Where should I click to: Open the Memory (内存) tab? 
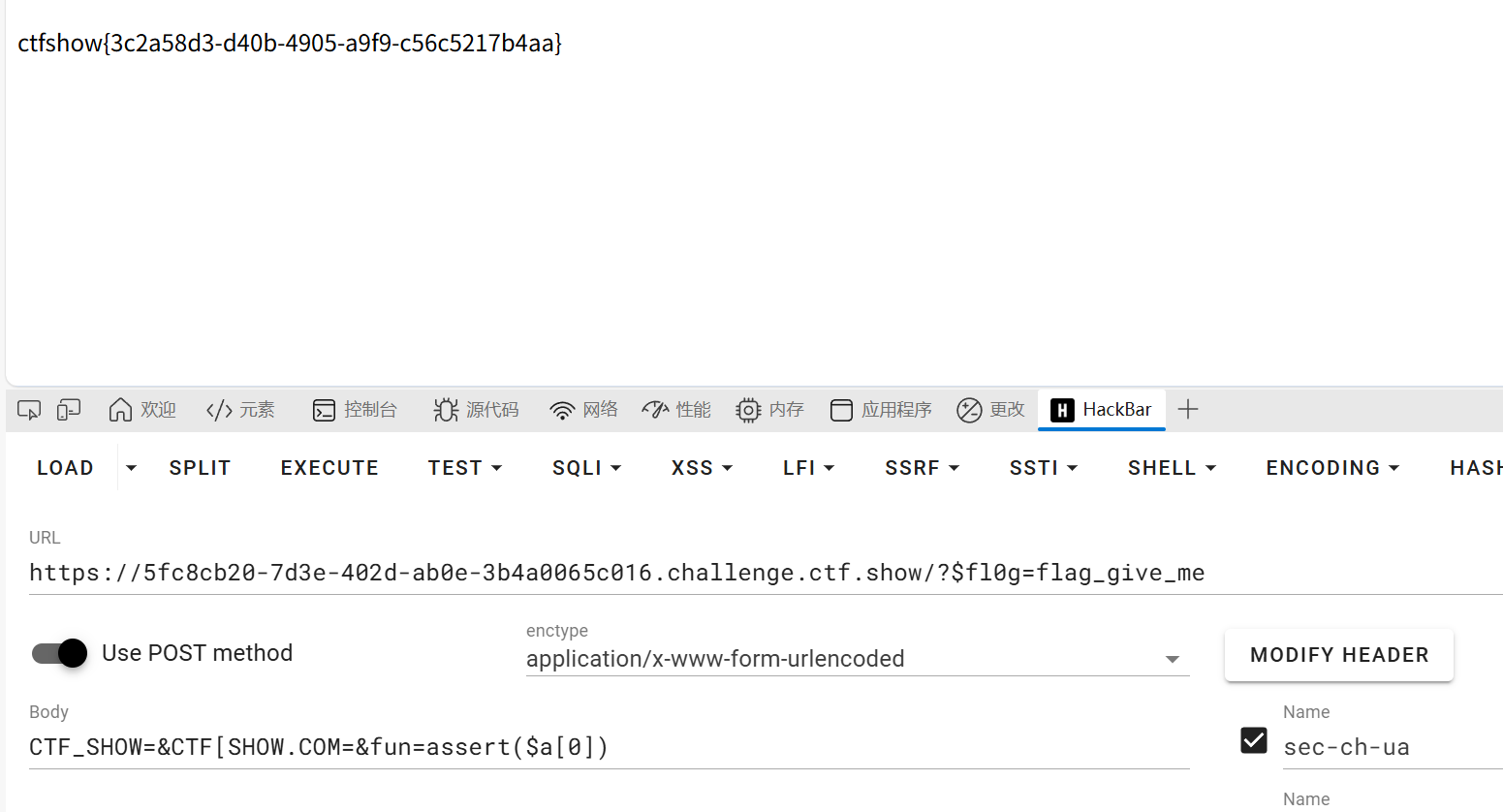point(769,410)
